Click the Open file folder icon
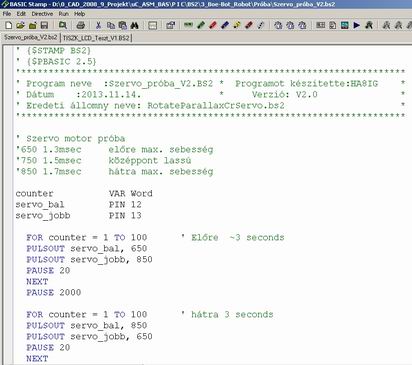 click(20, 25)
